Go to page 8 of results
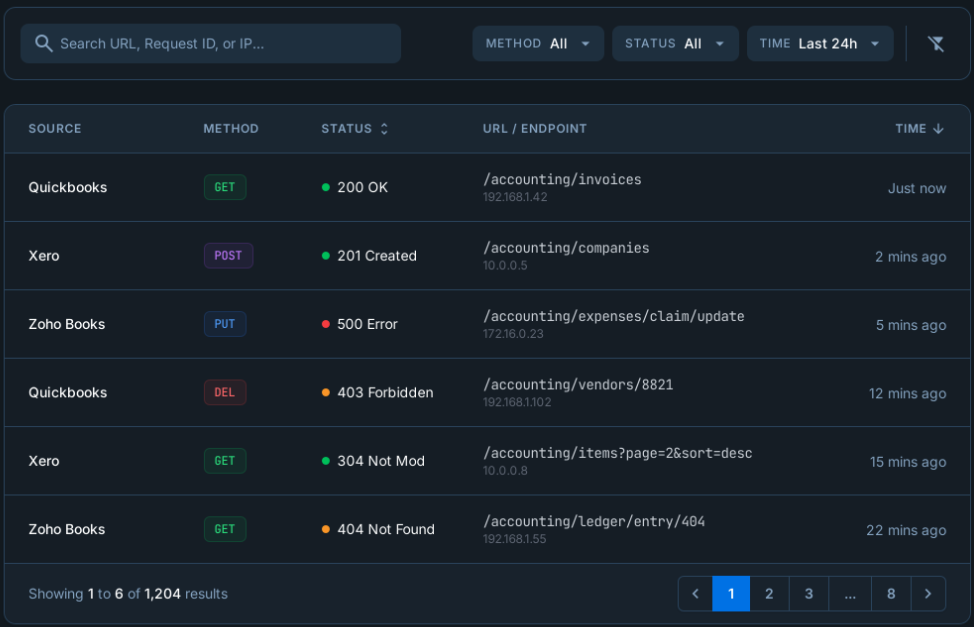Screen dimensions: 974x627 pyautogui.click(x=890, y=593)
